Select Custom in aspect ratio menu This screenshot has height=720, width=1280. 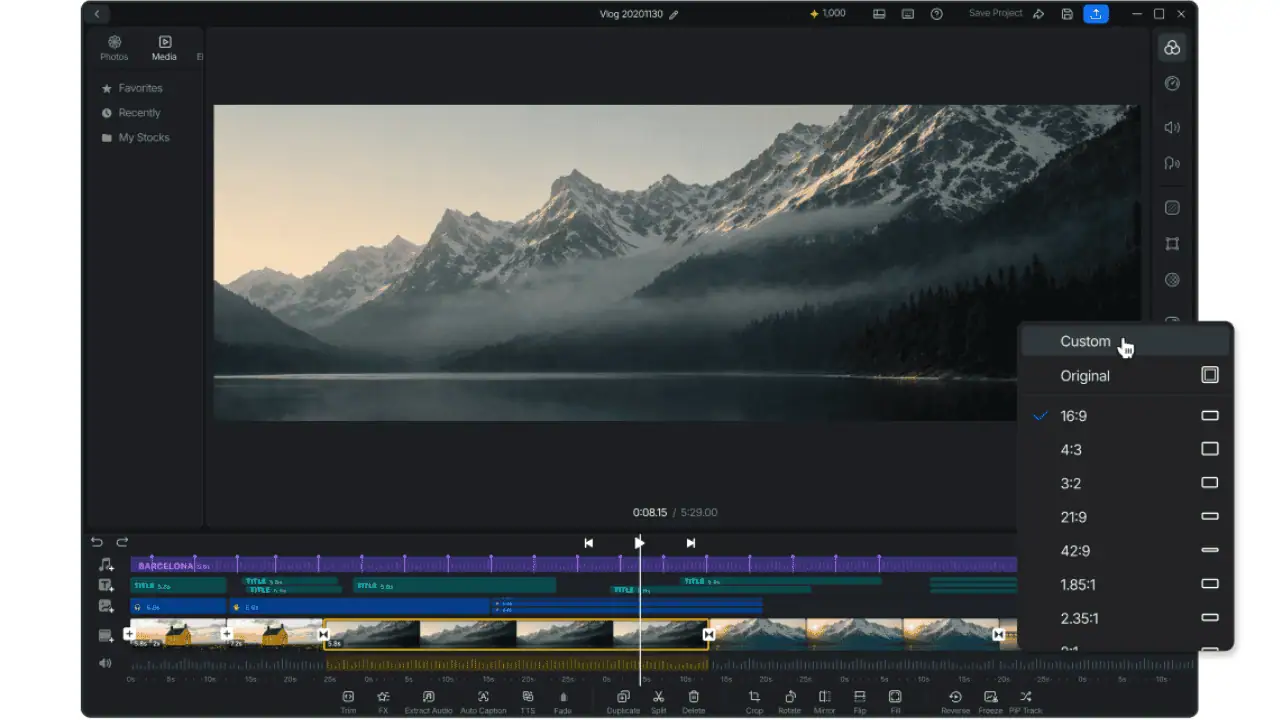[1126, 341]
